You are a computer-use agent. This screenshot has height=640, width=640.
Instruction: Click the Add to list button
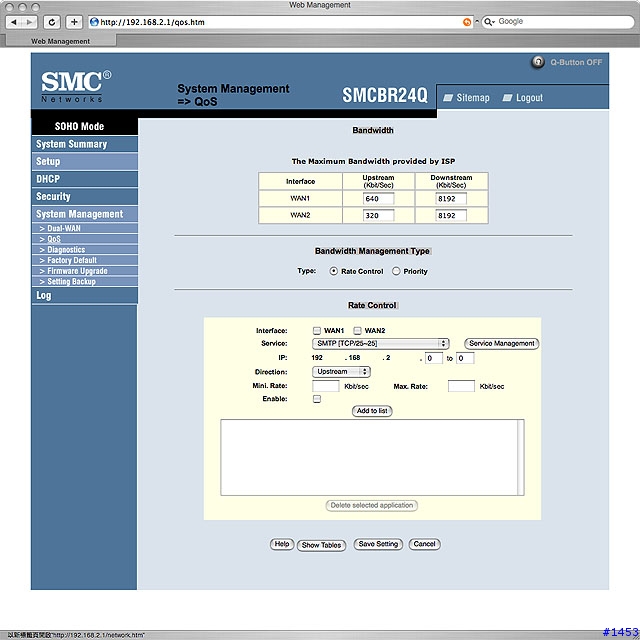pos(372,411)
